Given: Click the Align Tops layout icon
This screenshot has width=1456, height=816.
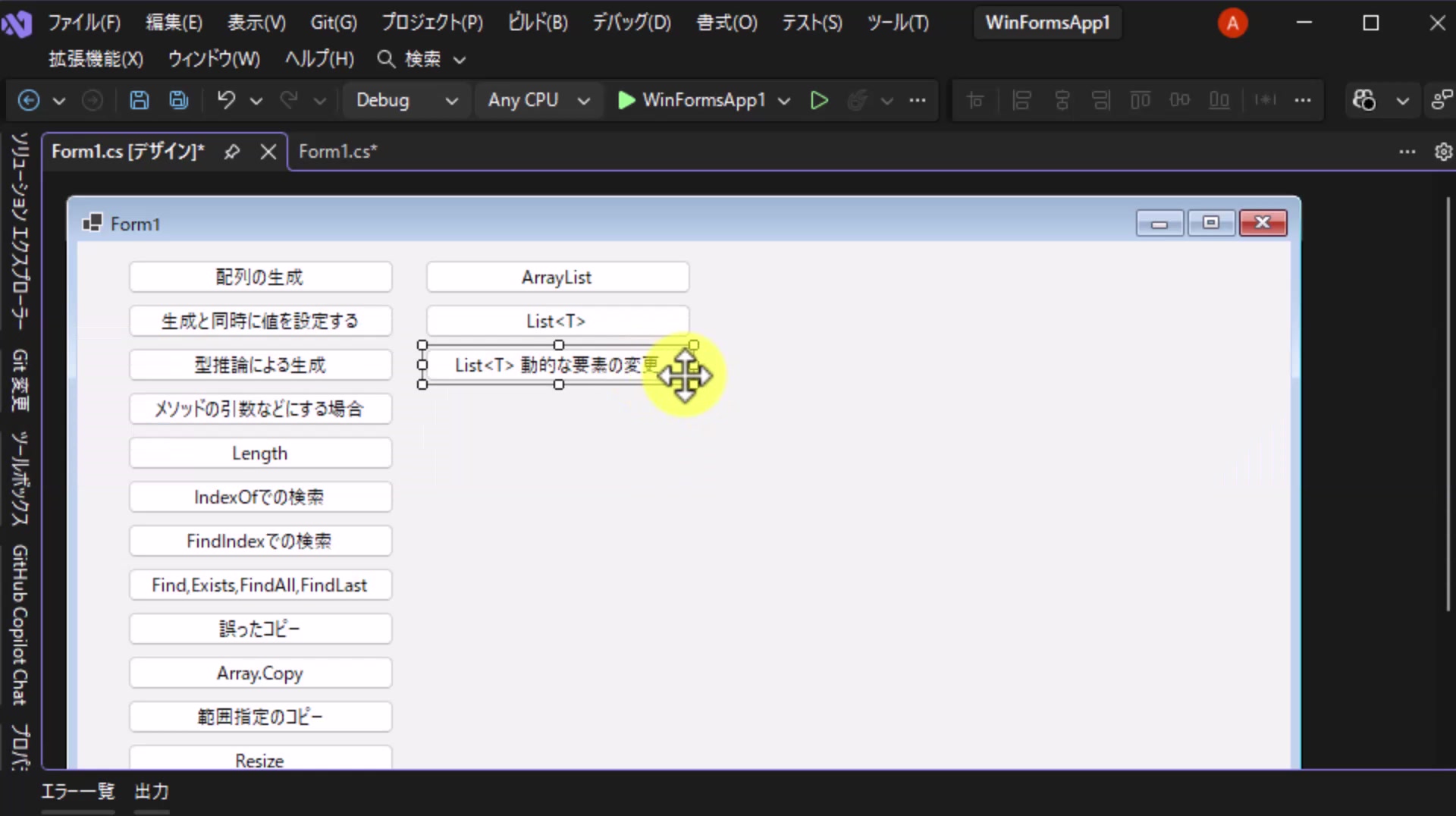Looking at the screenshot, I should [1141, 100].
